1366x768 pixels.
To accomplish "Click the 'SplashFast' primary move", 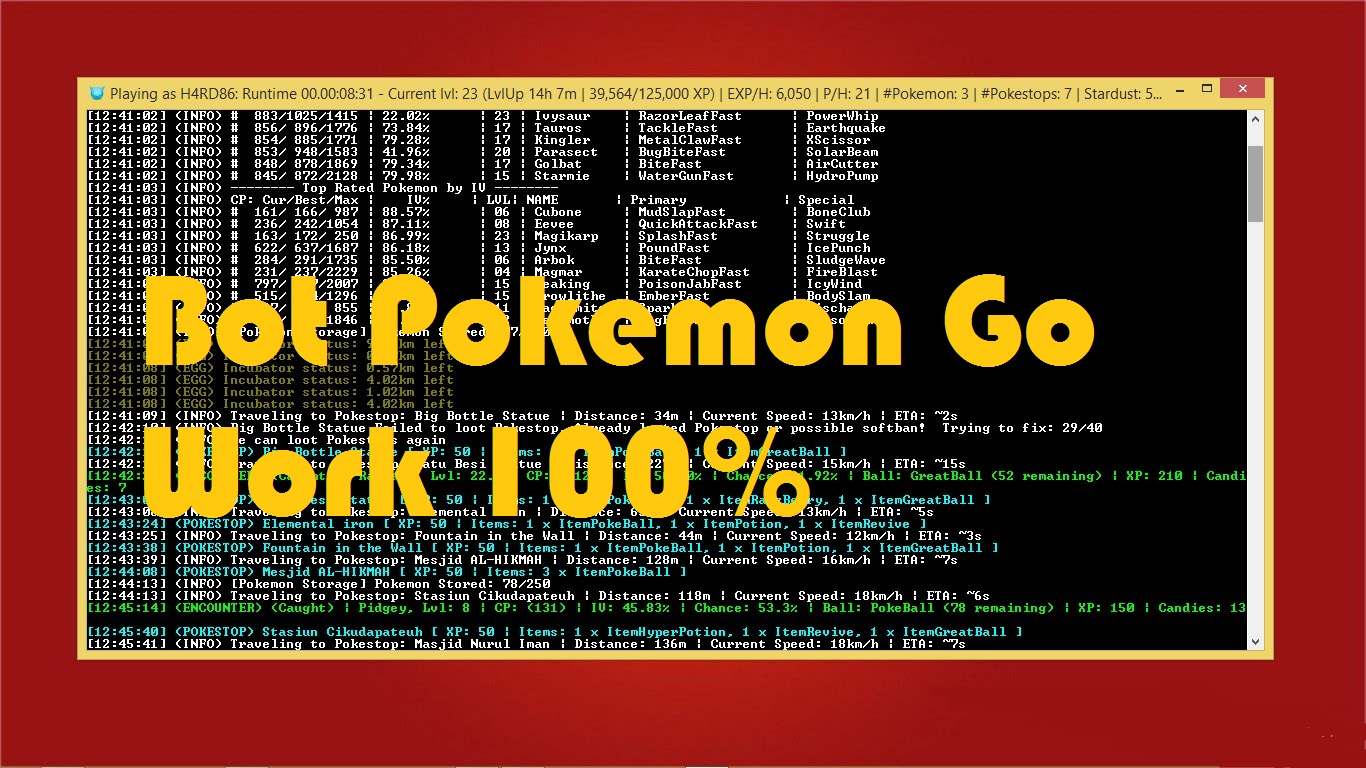I will coord(678,236).
